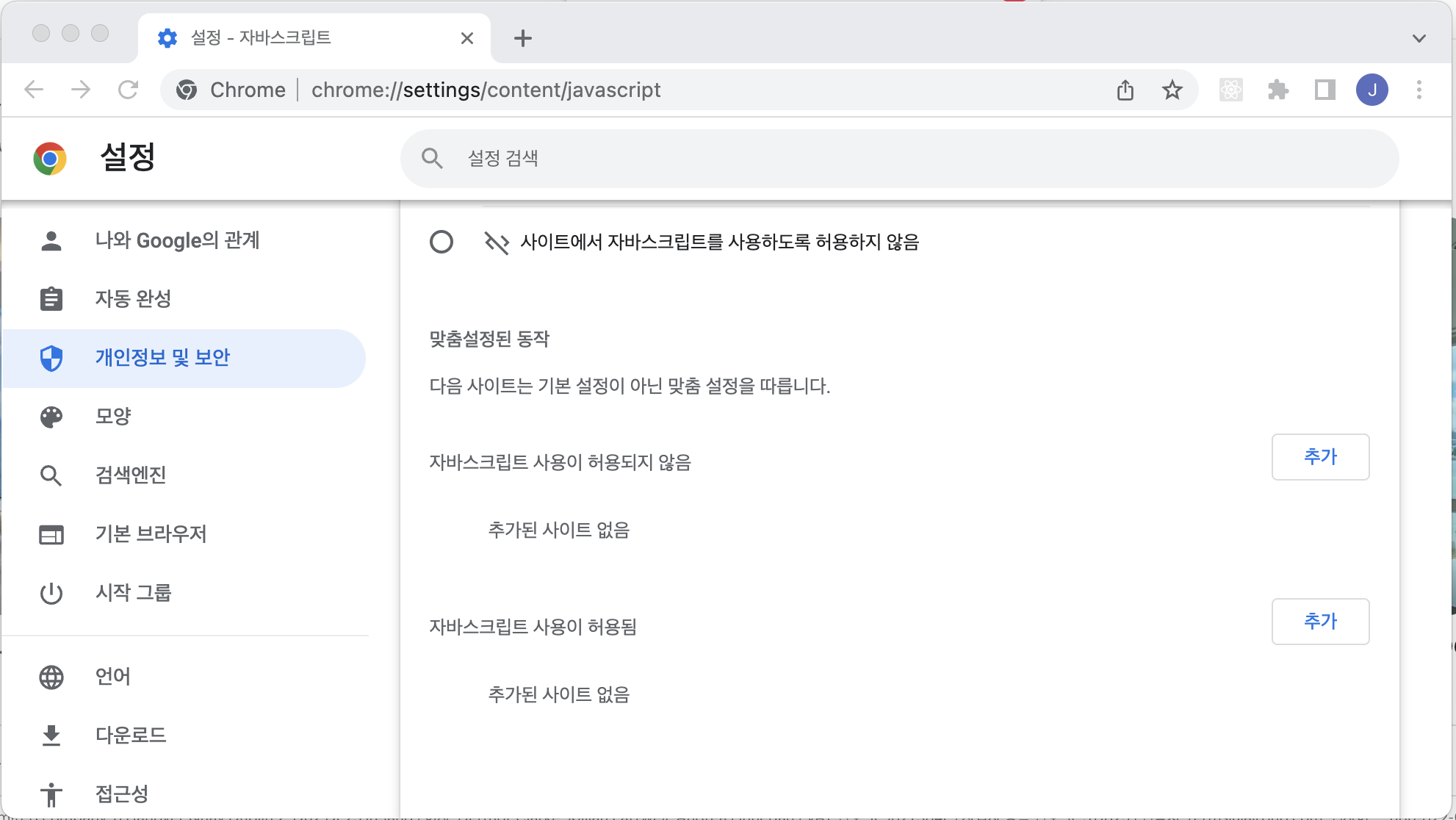Open a new tab with plus button
This screenshot has width=1456, height=820.
tap(523, 38)
